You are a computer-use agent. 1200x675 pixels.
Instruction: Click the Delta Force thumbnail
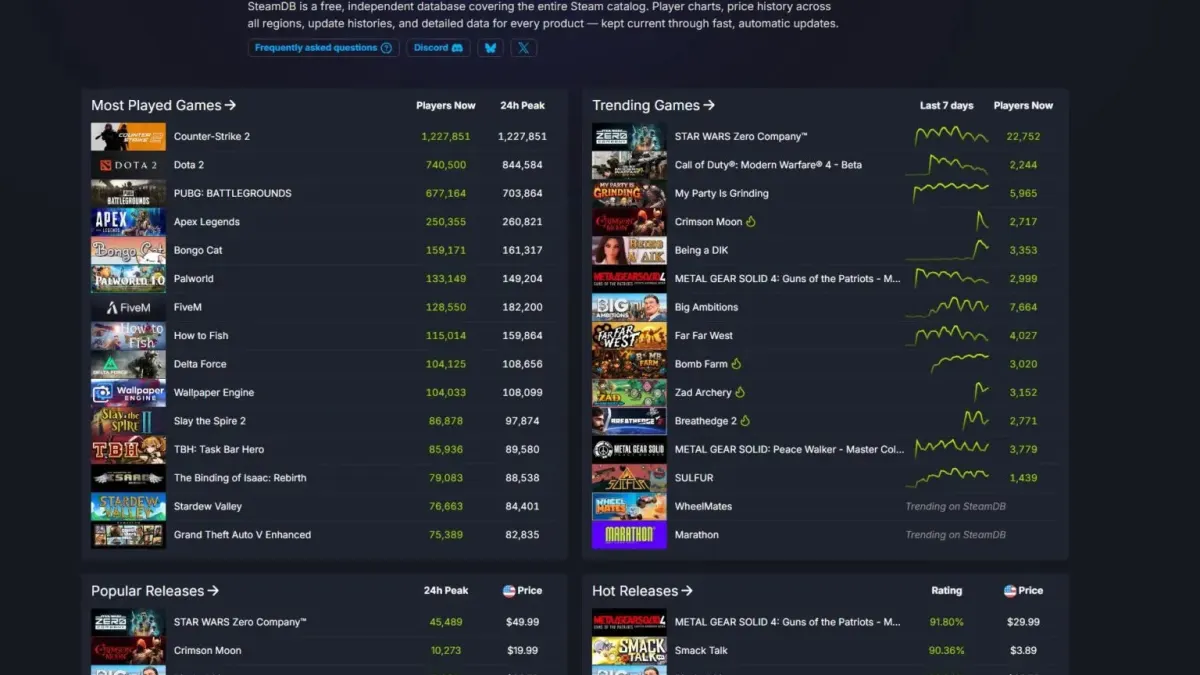pos(128,364)
